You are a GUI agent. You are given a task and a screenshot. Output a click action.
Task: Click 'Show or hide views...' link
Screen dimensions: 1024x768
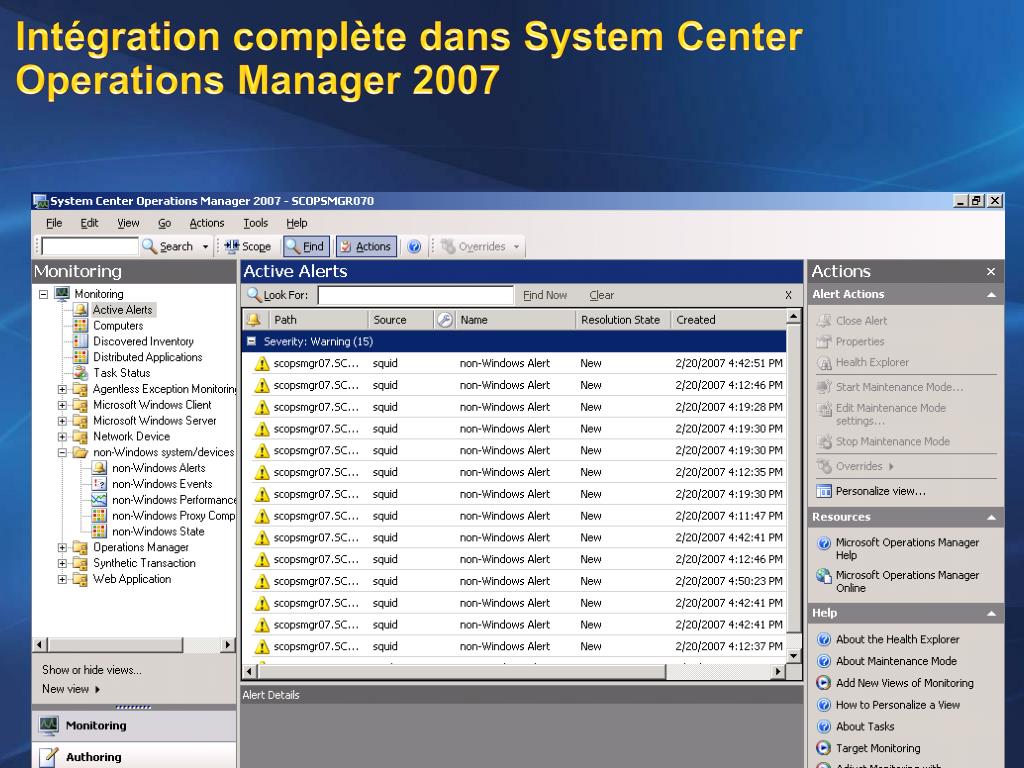point(91,669)
